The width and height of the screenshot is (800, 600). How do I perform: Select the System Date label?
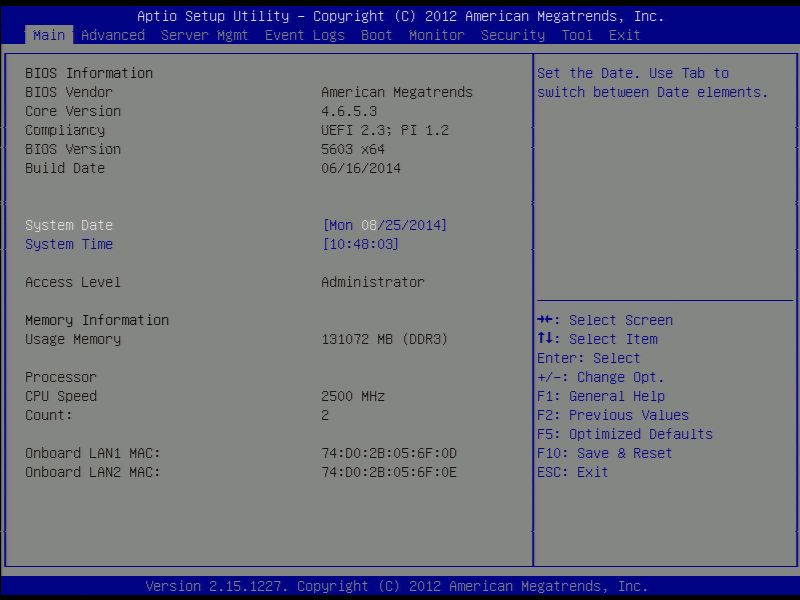[69, 225]
